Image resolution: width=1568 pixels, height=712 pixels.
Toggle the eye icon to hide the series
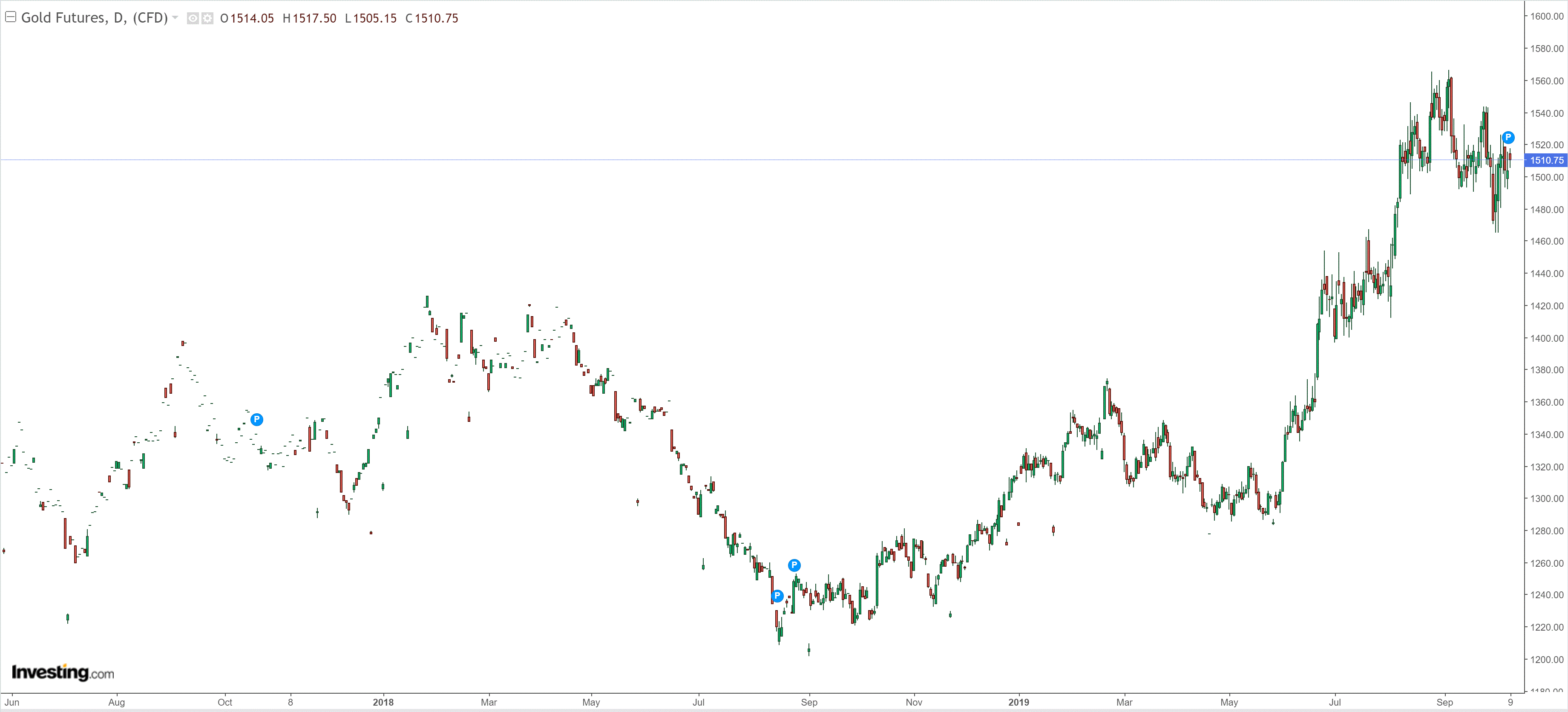point(193,18)
